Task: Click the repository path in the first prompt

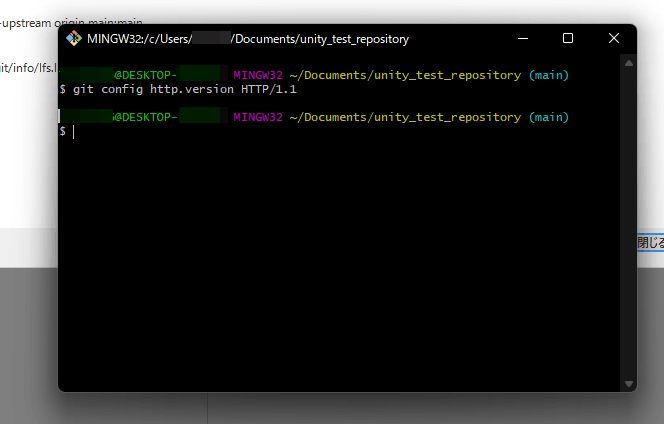Action: 405,76
